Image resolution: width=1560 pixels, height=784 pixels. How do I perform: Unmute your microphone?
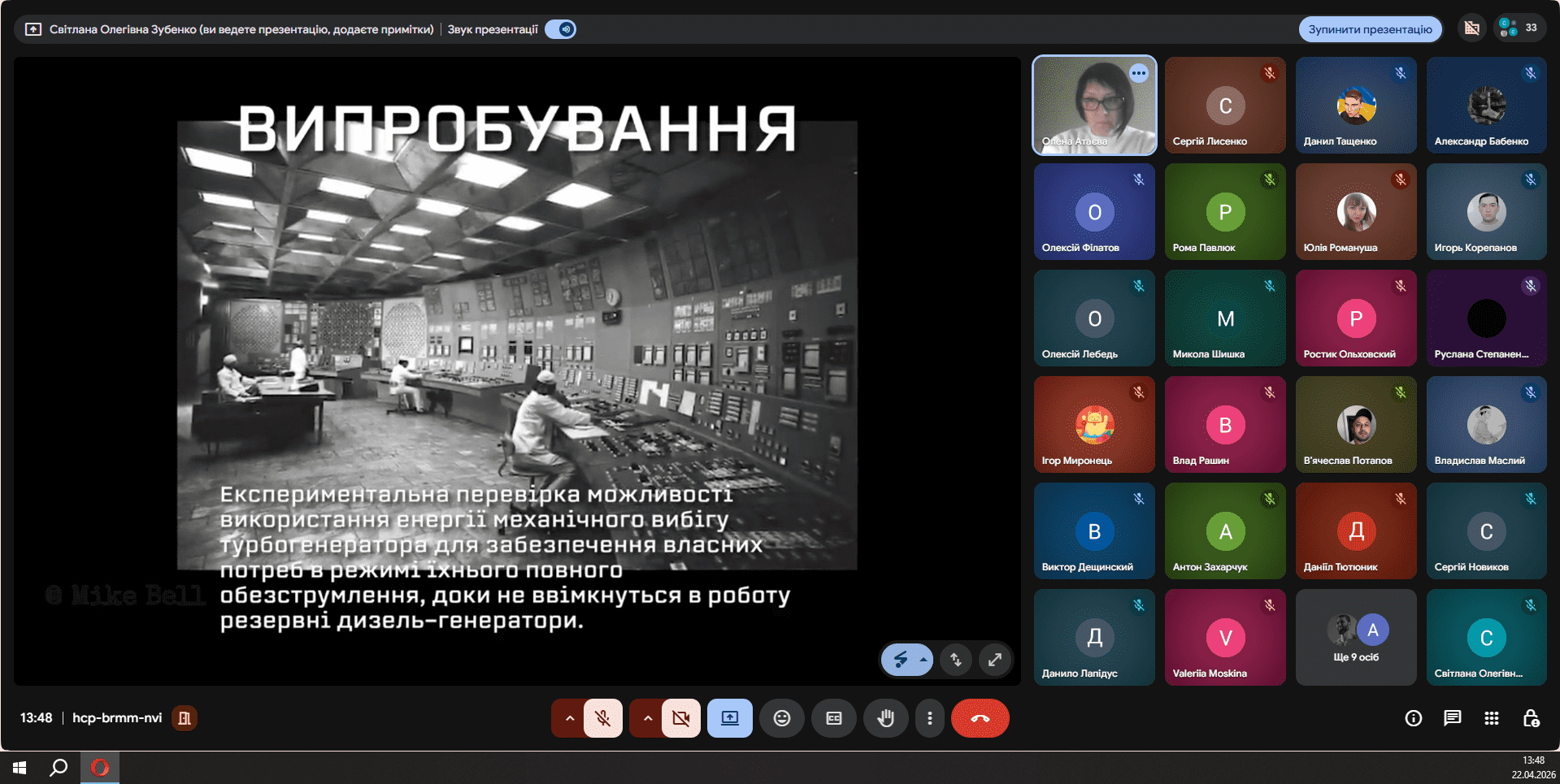pyautogui.click(x=602, y=718)
